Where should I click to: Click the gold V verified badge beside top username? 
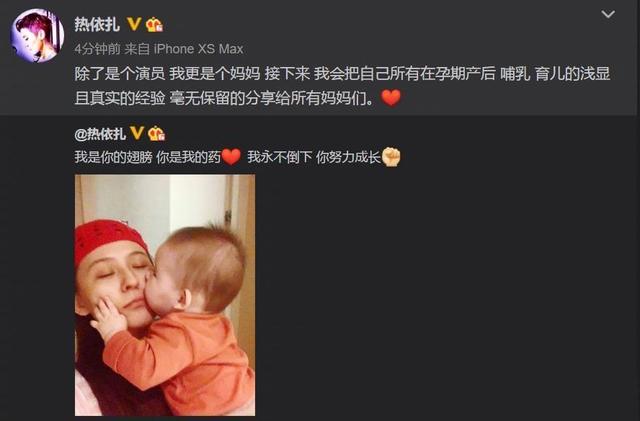coord(134,25)
